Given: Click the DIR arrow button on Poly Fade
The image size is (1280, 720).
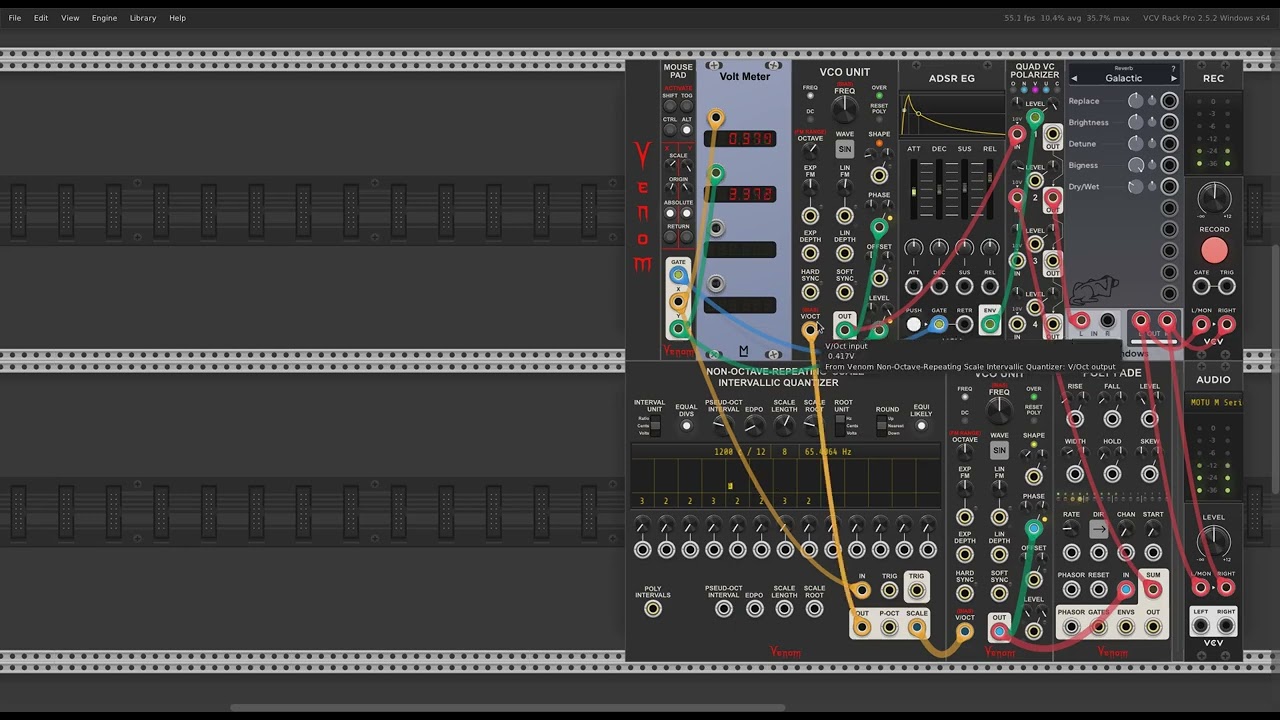Looking at the screenshot, I should pyautogui.click(x=1099, y=529).
